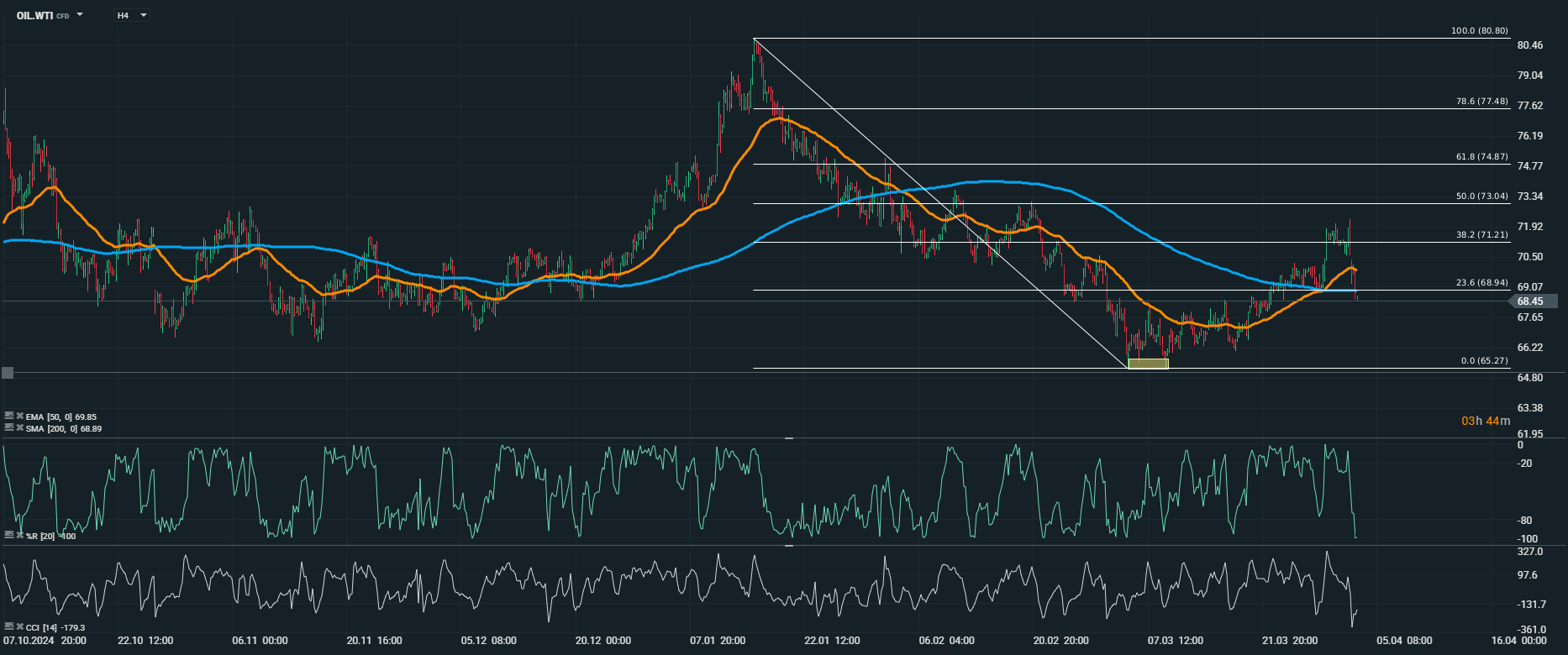
Task: Select the gray square handle at left edge
Action: click(8, 373)
